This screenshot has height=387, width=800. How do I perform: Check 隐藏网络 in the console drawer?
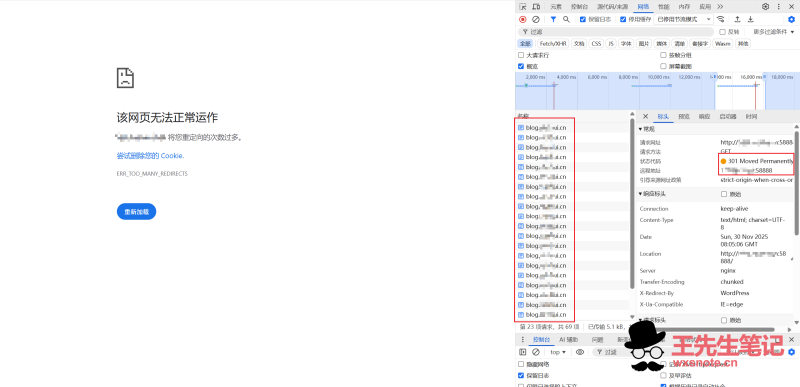(x=521, y=364)
